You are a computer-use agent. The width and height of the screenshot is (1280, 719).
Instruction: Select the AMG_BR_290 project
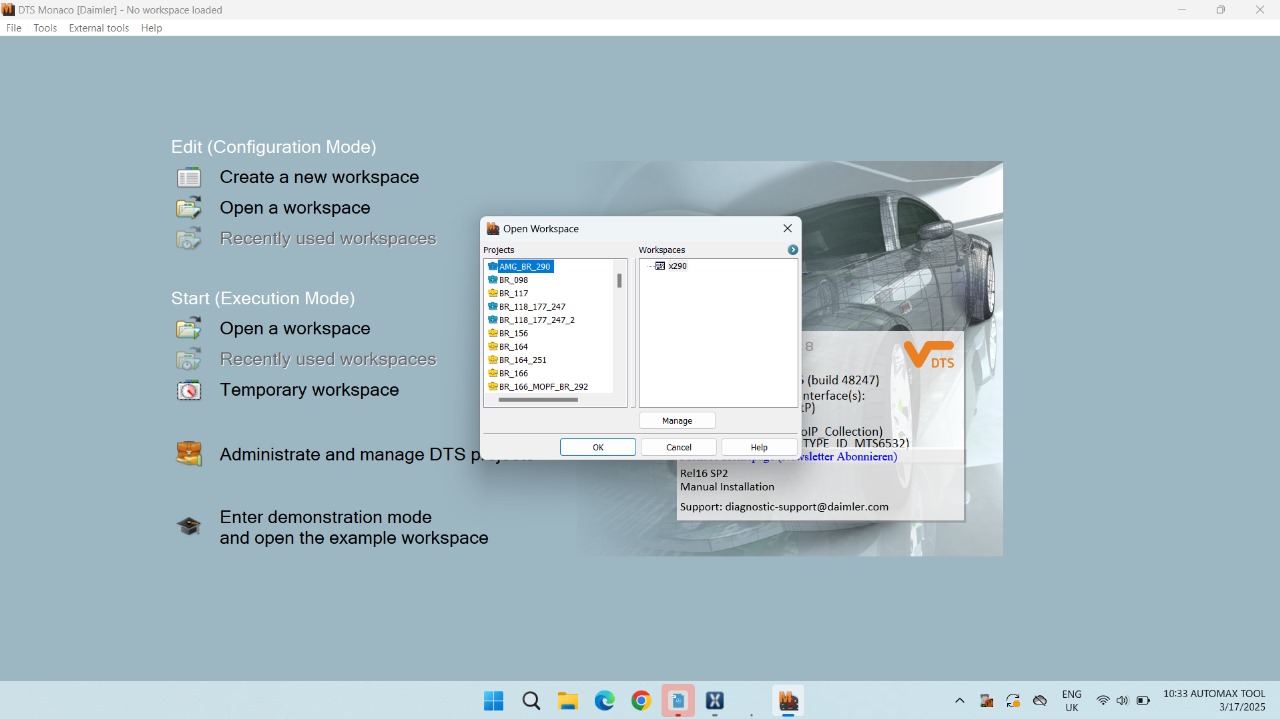[x=525, y=267]
